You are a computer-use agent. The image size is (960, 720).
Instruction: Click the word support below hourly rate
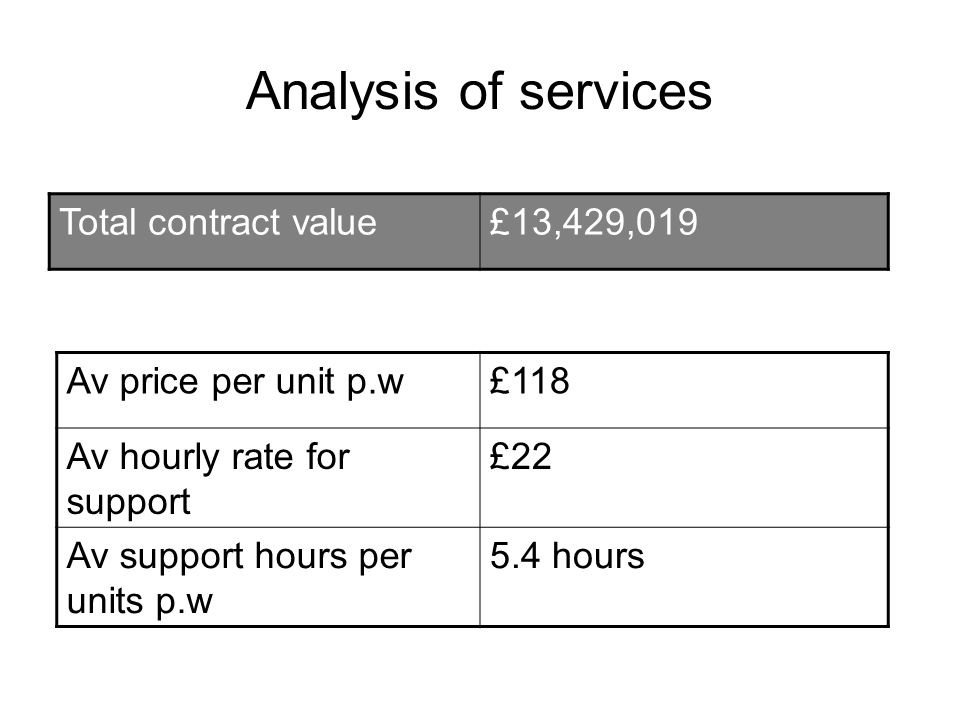pyautogui.click(x=129, y=504)
